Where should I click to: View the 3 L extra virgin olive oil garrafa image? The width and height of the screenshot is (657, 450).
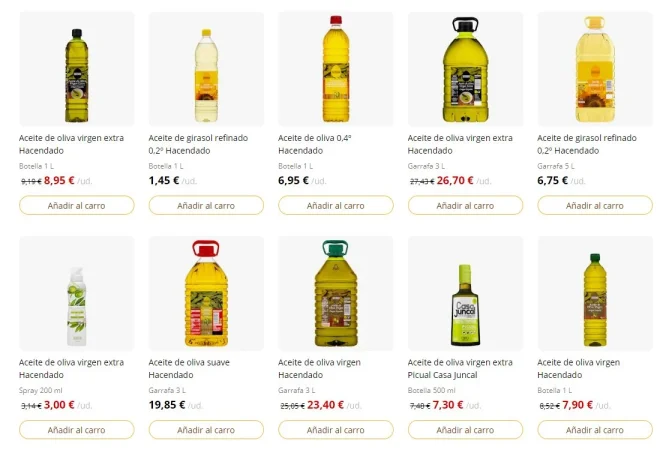465,68
